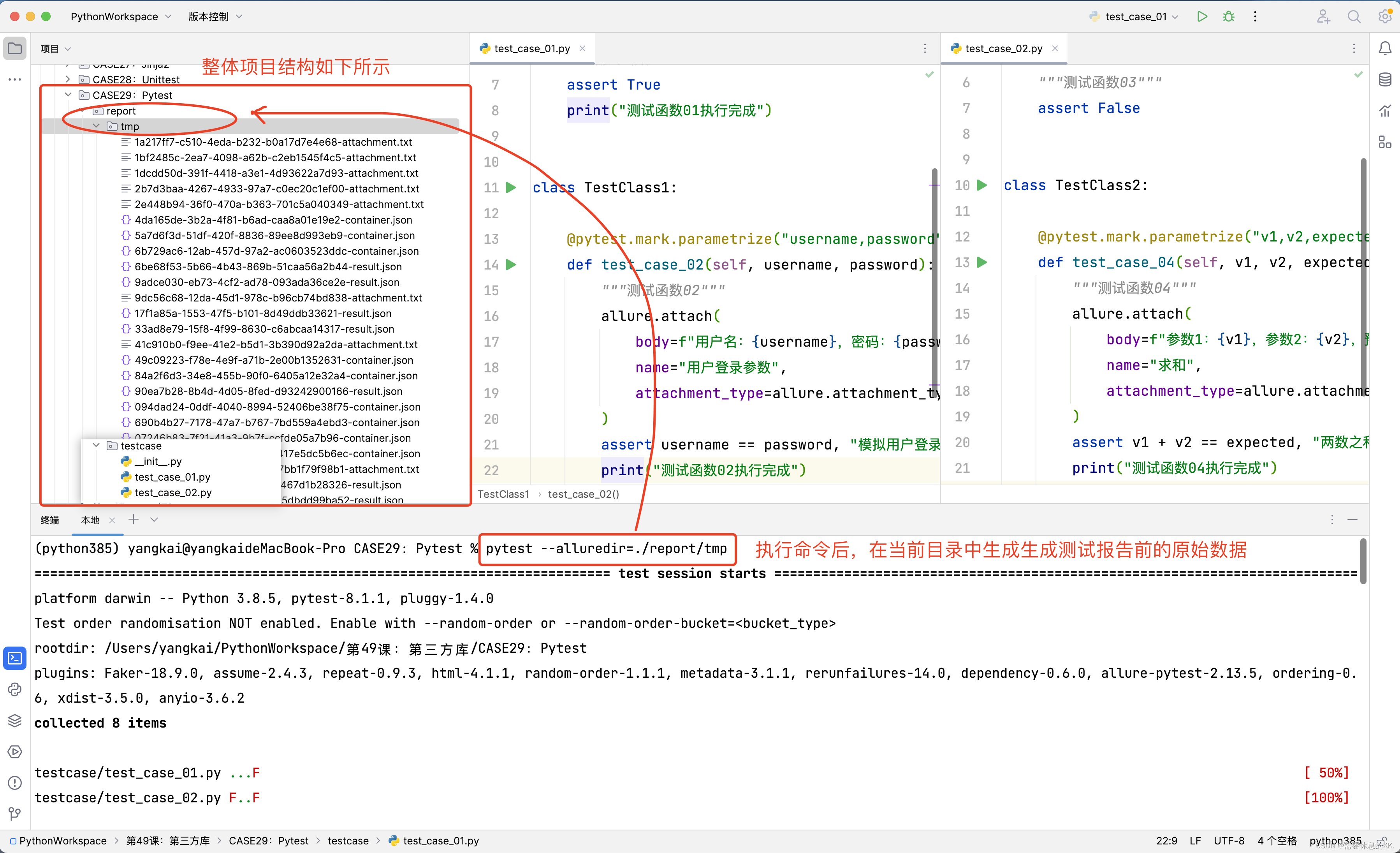Collapse the CASE29: Pytest folder

coord(68,95)
